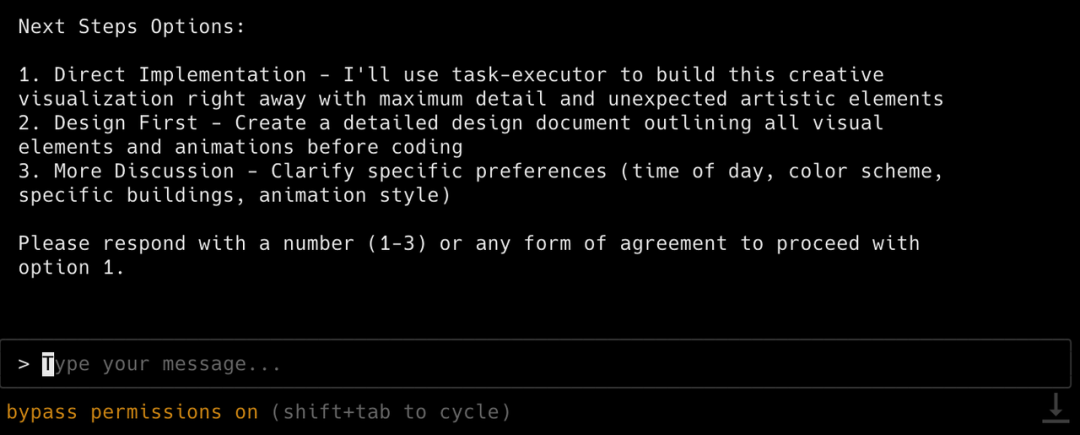Click 'elements and animations before coding' line

(239, 147)
